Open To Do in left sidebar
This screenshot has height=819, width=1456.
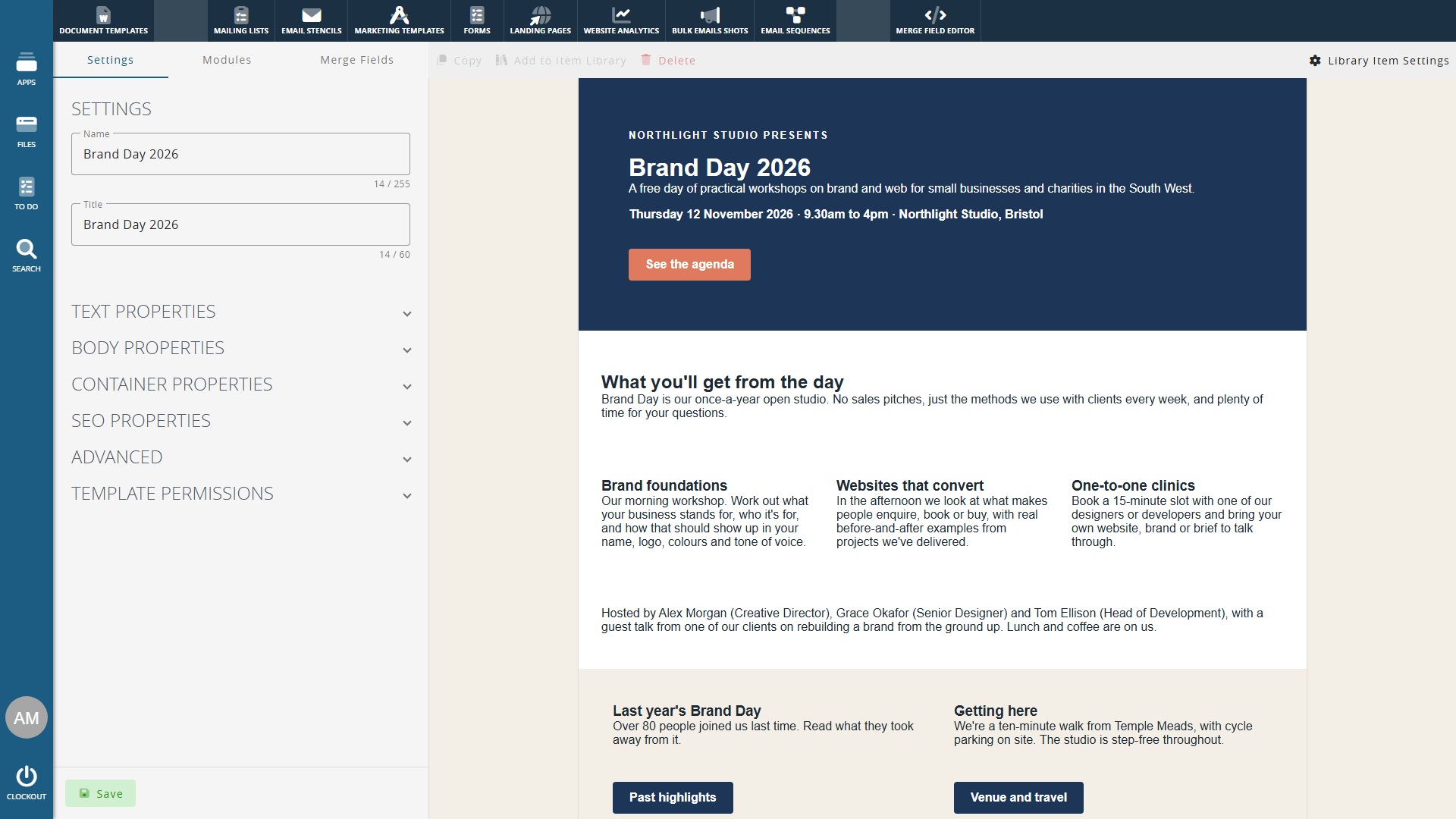(27, 193)
